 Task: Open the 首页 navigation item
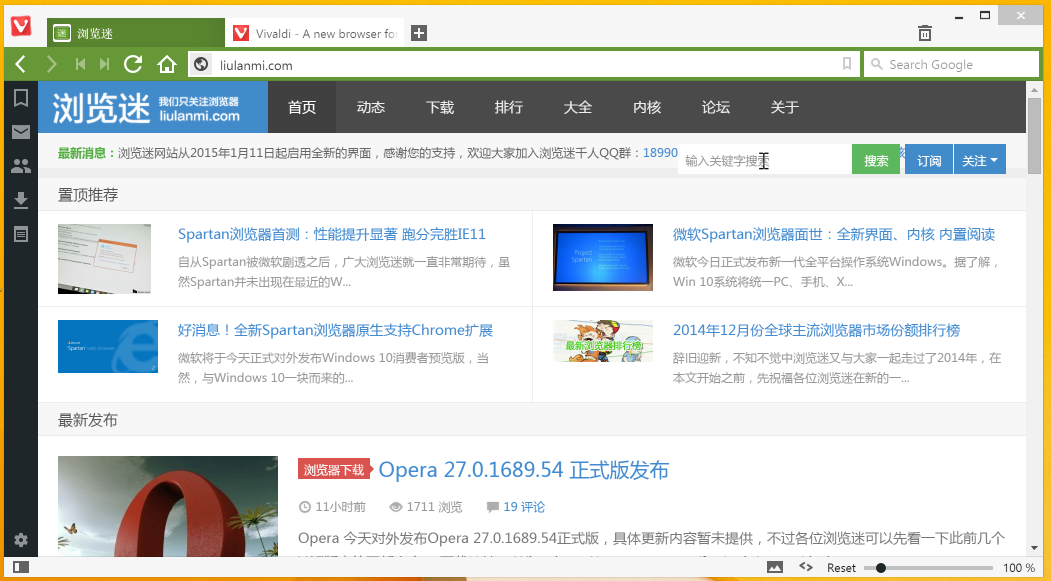click(302, 107)
